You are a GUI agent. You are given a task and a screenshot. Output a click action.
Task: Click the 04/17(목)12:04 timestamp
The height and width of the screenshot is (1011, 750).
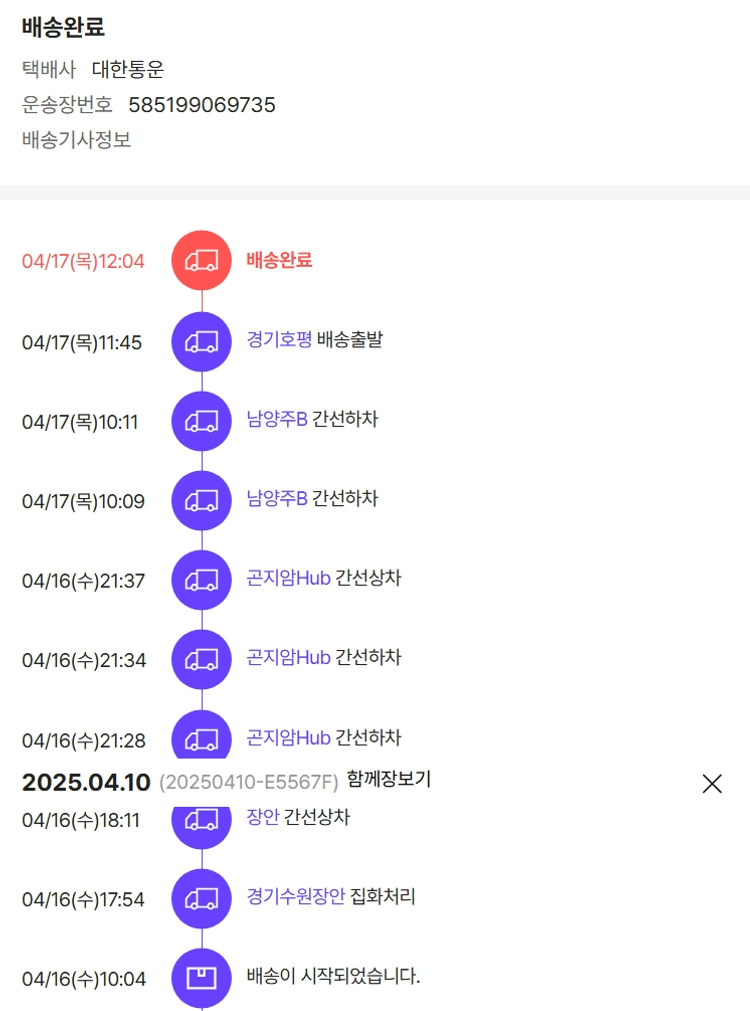point(83,262)
